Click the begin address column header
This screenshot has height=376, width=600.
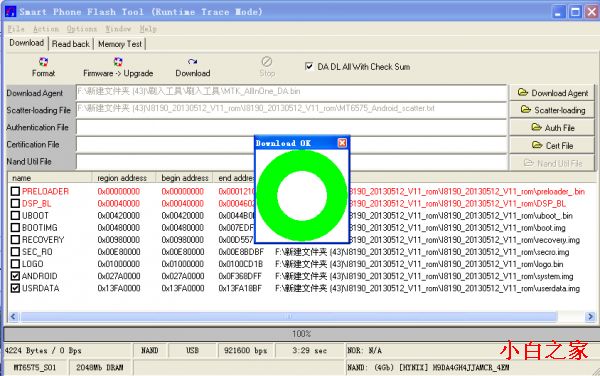184,178
